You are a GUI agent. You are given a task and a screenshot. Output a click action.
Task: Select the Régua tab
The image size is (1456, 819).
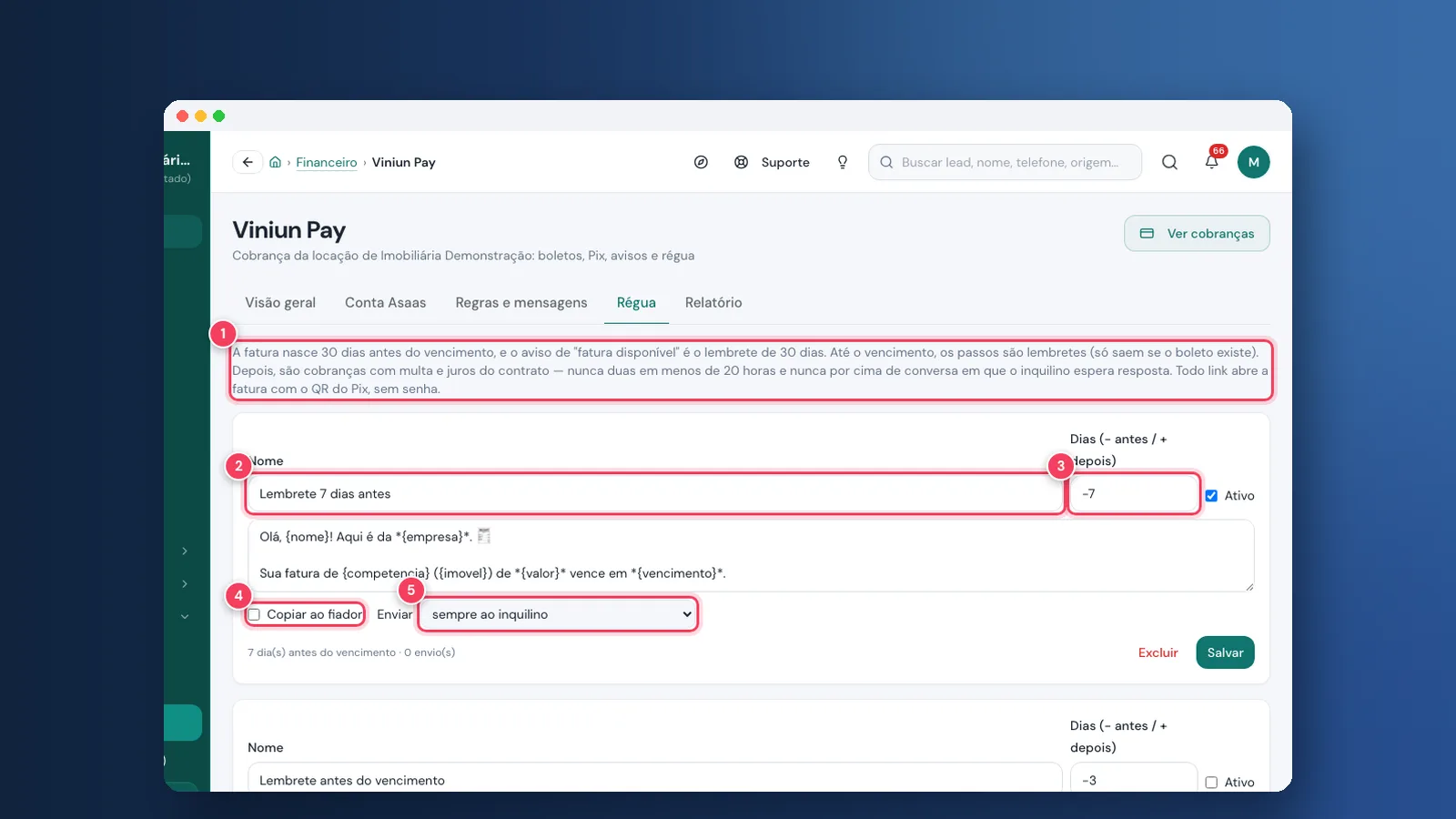tap(636, 303)
